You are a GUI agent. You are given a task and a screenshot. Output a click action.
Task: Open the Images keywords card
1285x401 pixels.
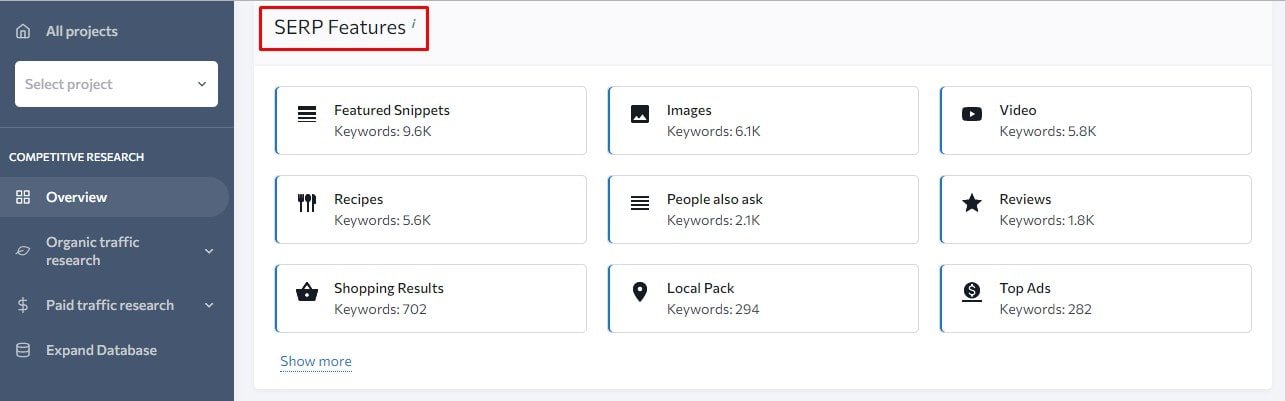[763, 120]
